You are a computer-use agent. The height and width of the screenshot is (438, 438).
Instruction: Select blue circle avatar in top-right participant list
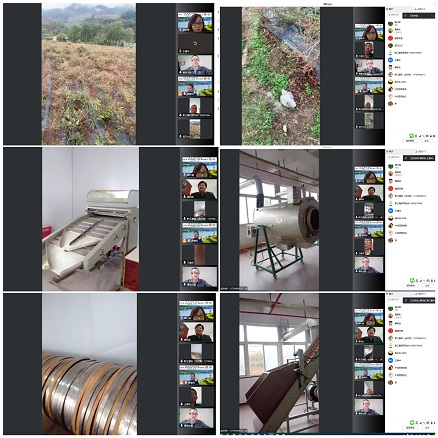point(390,60)
